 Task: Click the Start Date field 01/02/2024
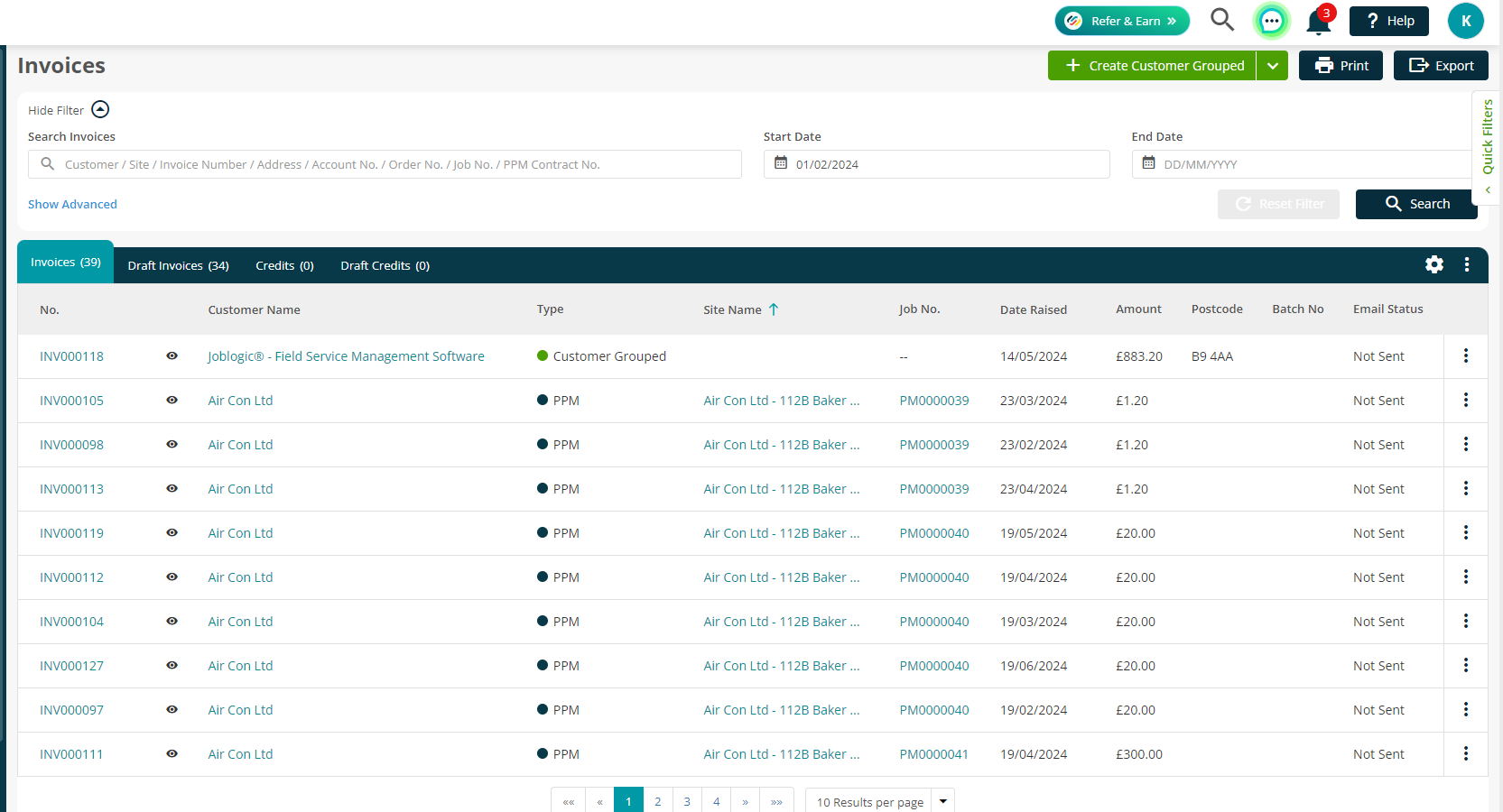[x=936, y=164]
